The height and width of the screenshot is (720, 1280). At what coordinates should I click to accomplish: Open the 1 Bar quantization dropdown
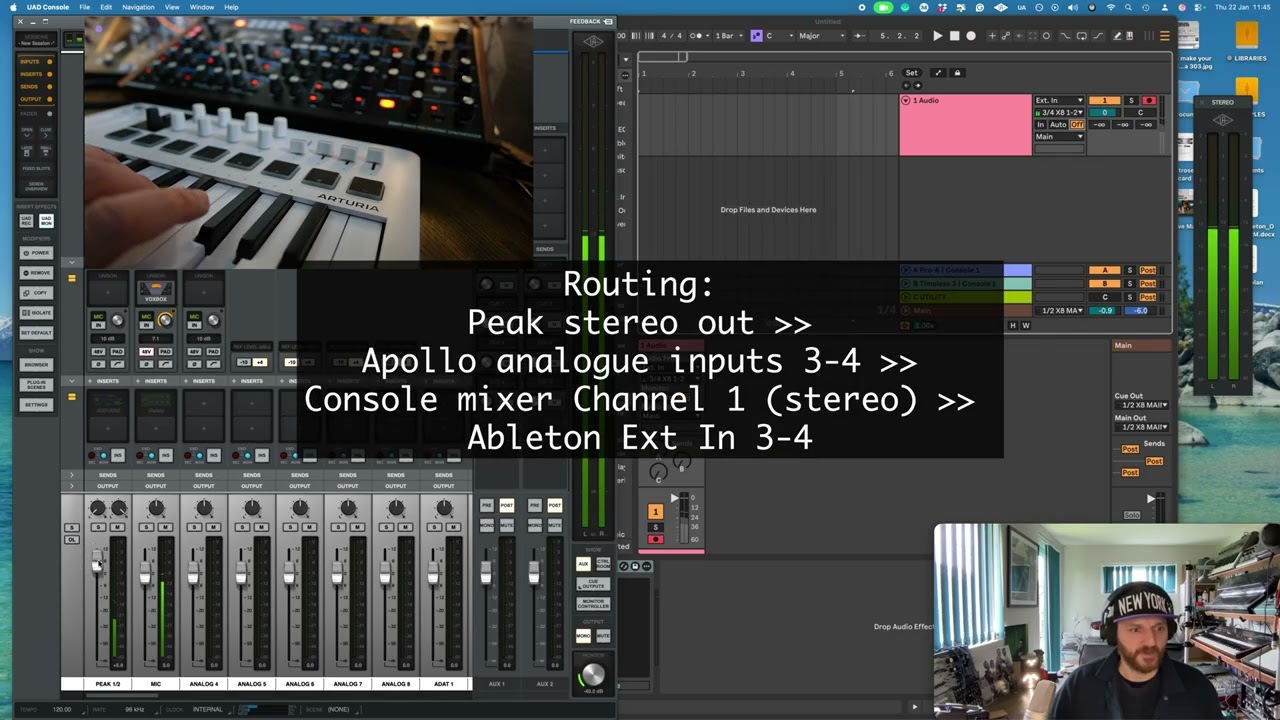[729, 36]
